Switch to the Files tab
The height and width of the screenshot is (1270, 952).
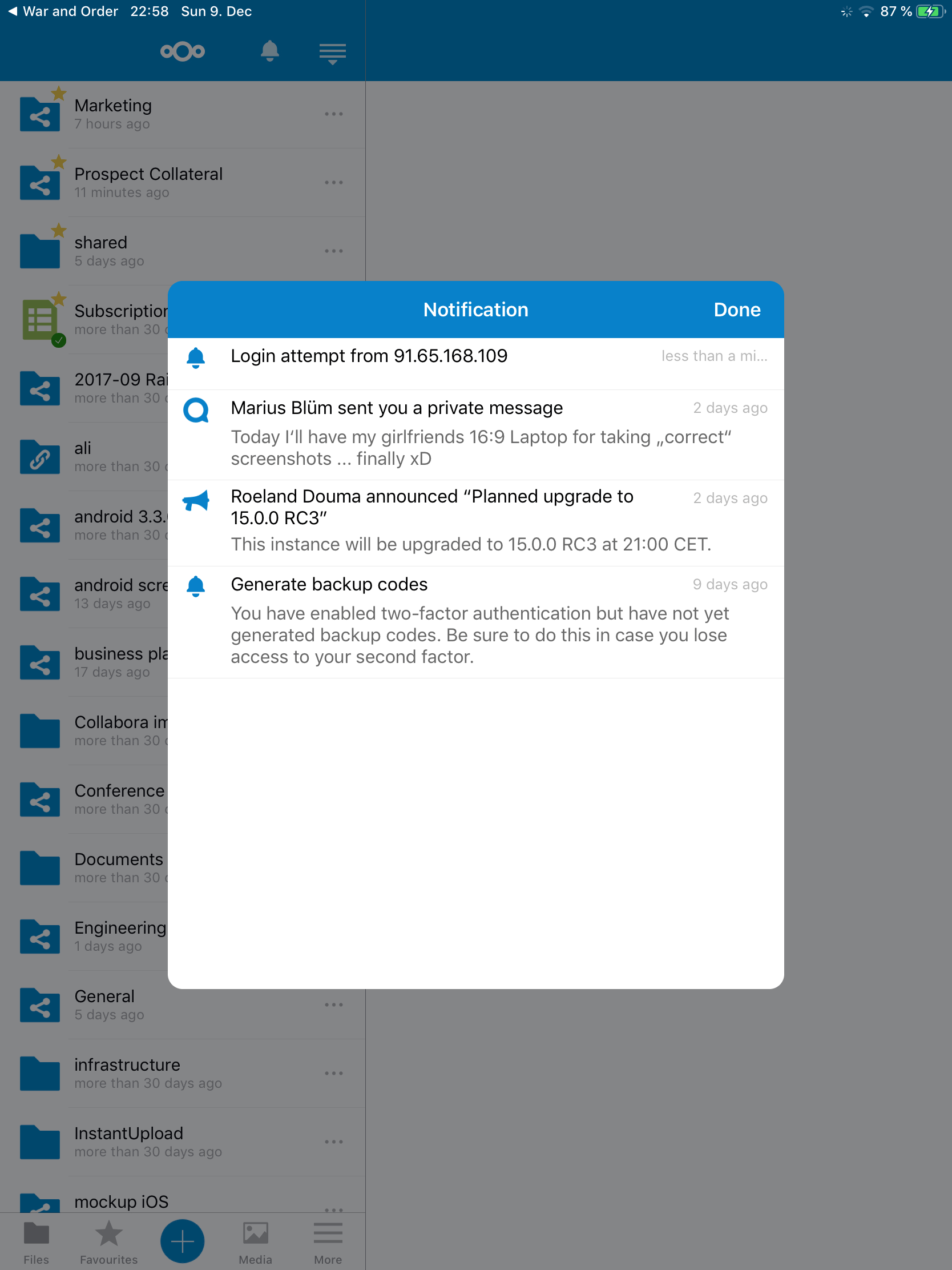[36, 1243]
